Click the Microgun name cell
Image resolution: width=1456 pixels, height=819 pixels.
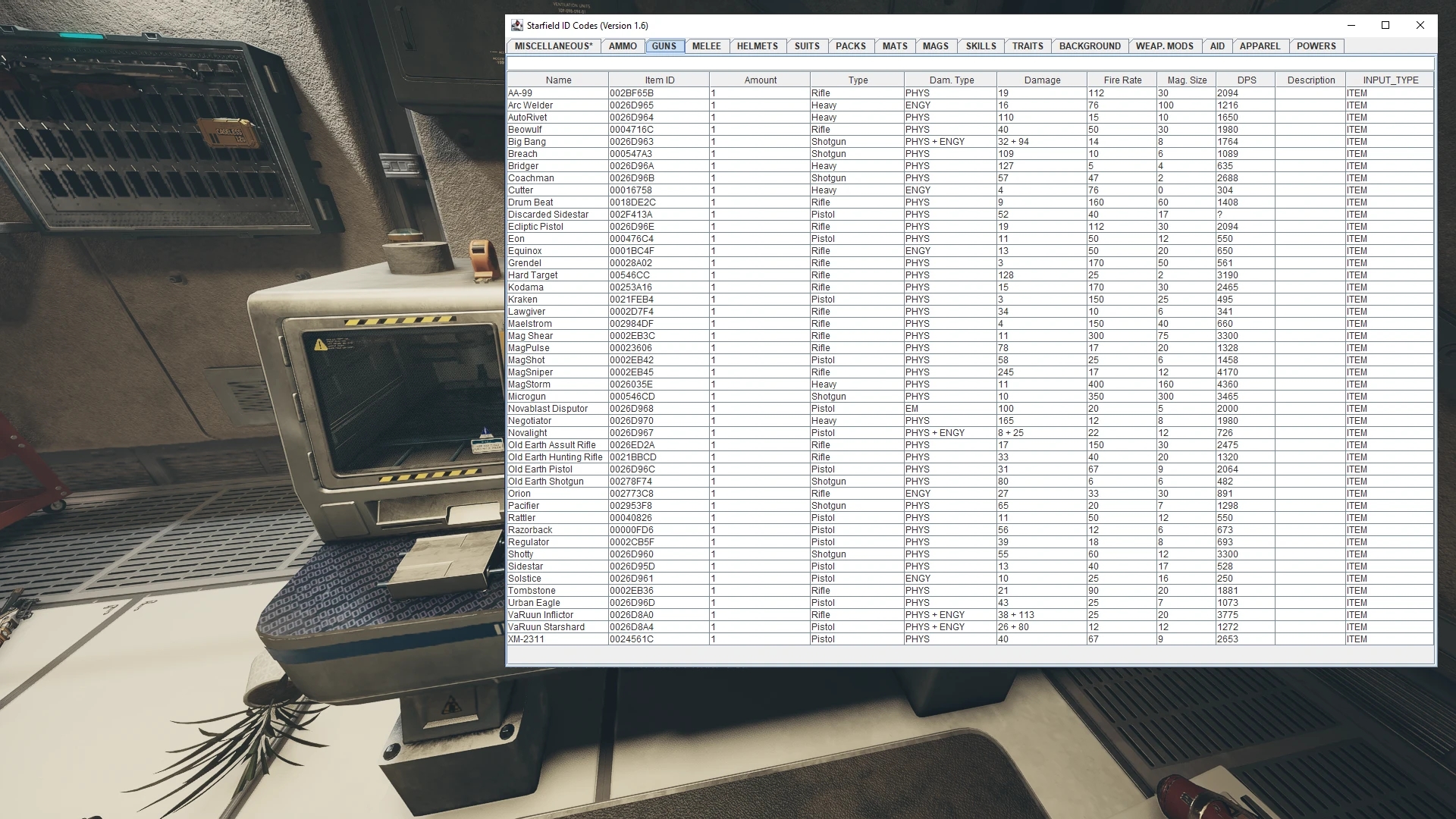[557, 397]
